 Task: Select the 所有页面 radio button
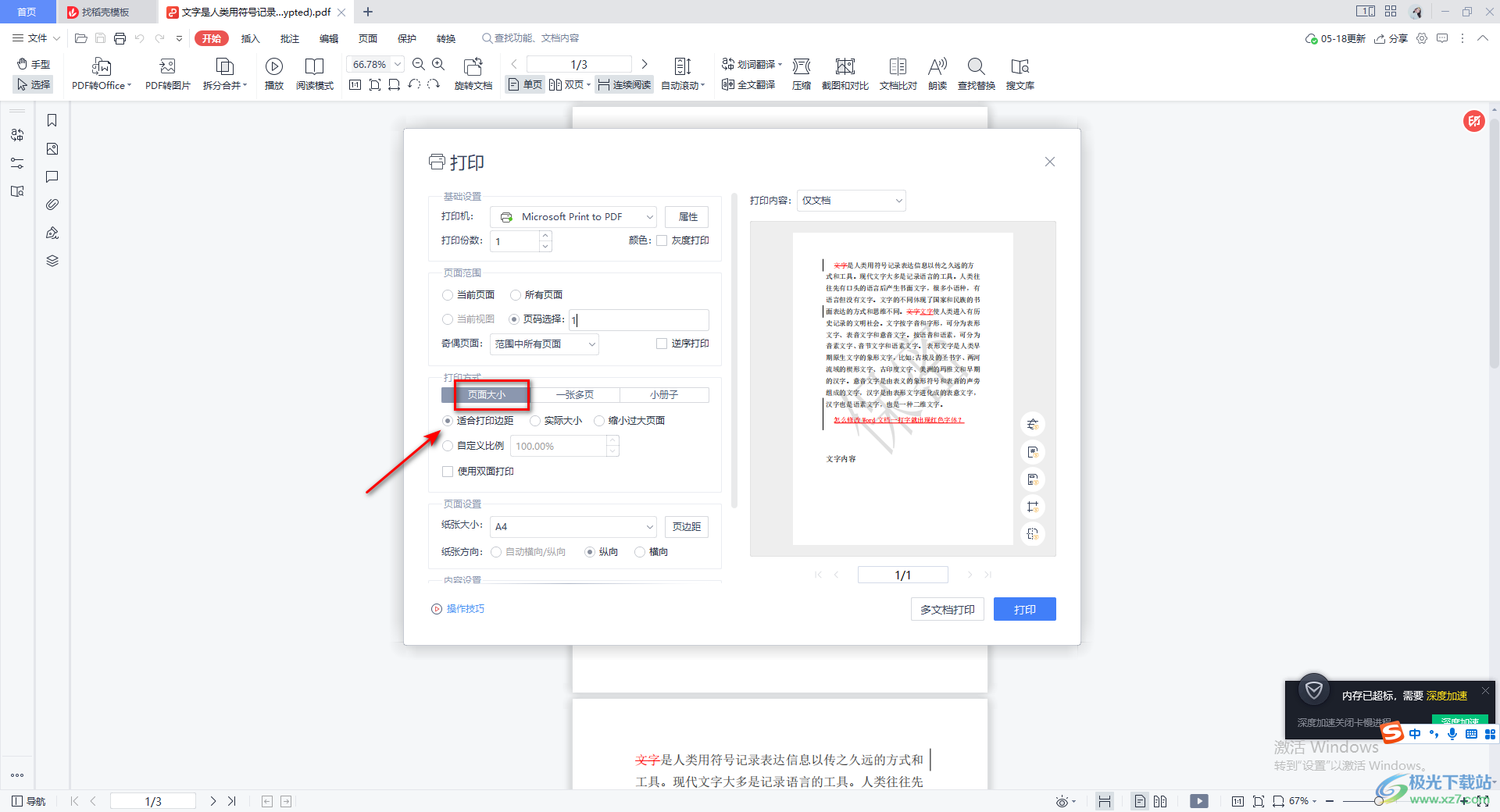coord(516,295)
